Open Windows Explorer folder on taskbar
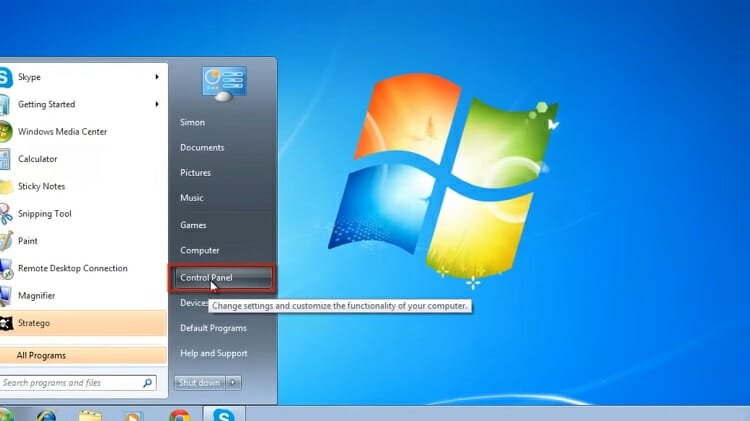This screenshot has height=421, width=750. click(90, 415)
